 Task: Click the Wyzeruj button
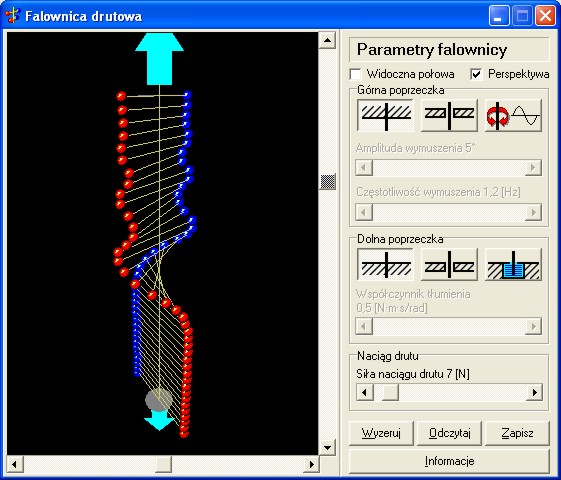(x=381, y=433)
